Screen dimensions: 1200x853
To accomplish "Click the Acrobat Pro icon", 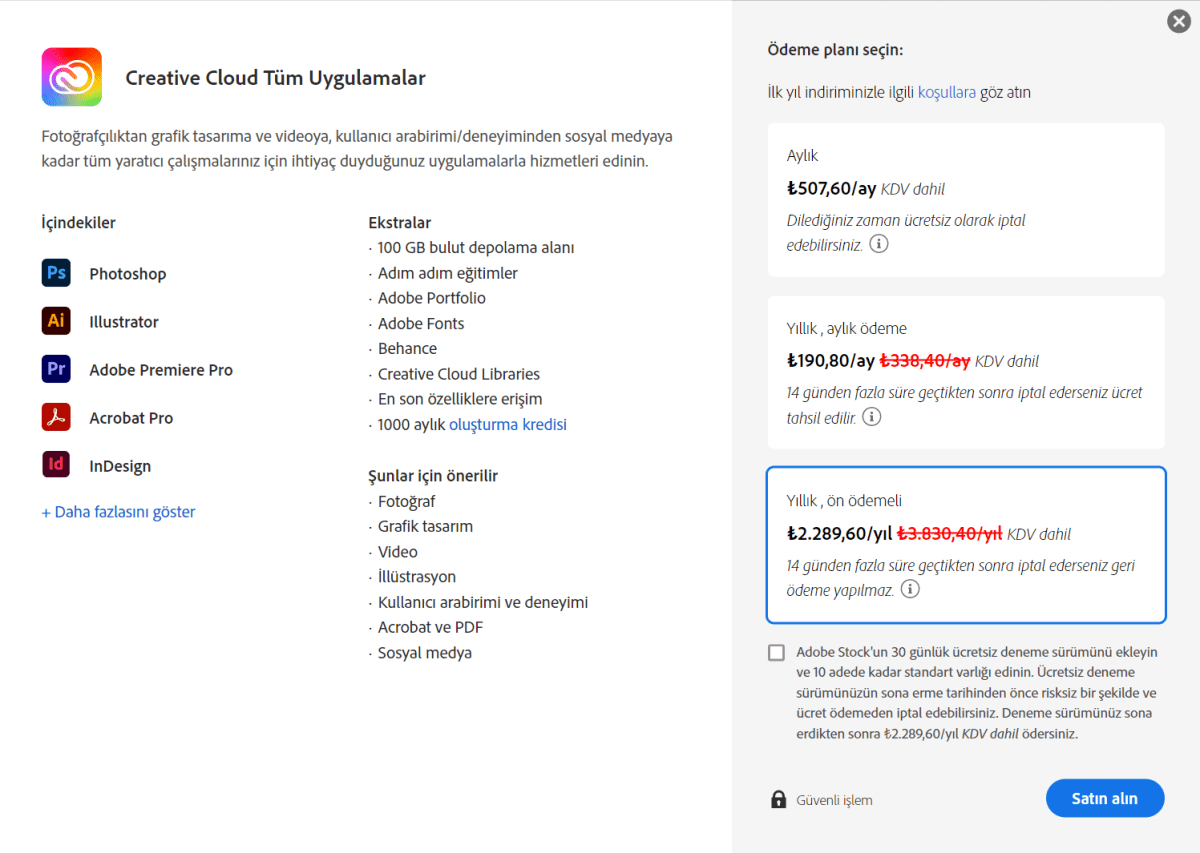I will coord(57,417).
